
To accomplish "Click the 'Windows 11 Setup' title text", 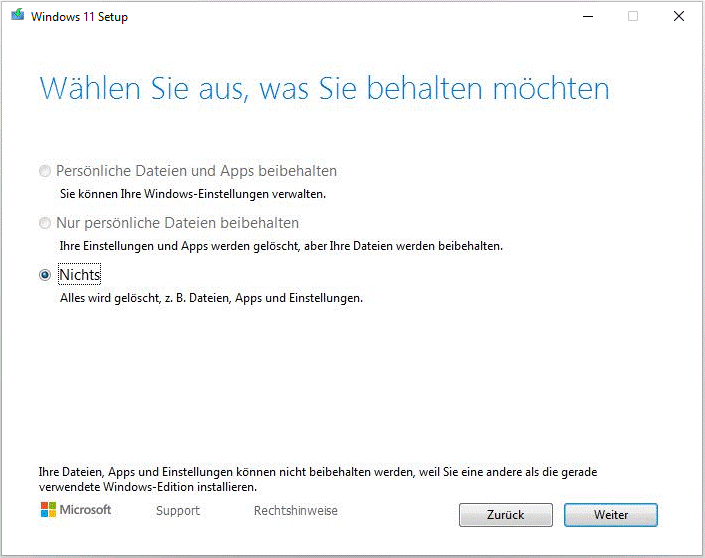I will (79, 17).
